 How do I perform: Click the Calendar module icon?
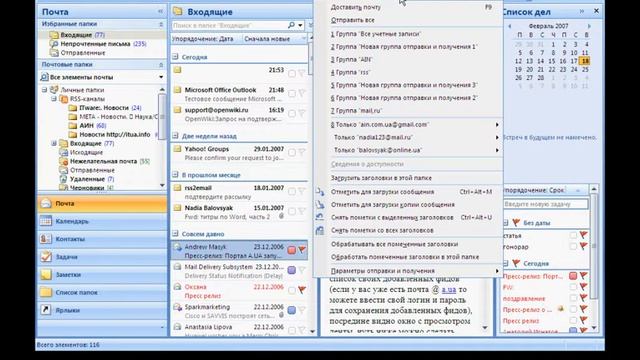click(x=46, y=221)
